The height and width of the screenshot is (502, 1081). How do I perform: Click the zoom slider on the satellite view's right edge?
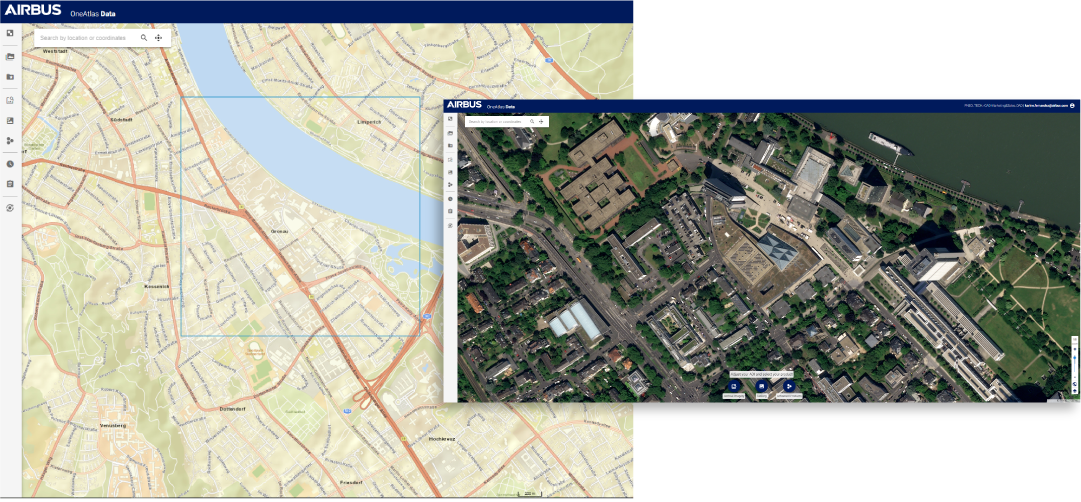[1075, 360]
